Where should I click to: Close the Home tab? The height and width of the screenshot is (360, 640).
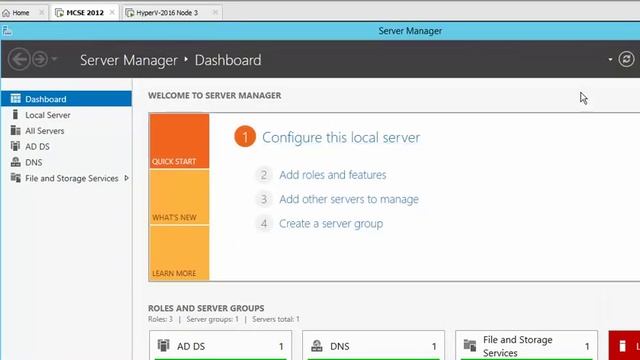tap(41, 13)
